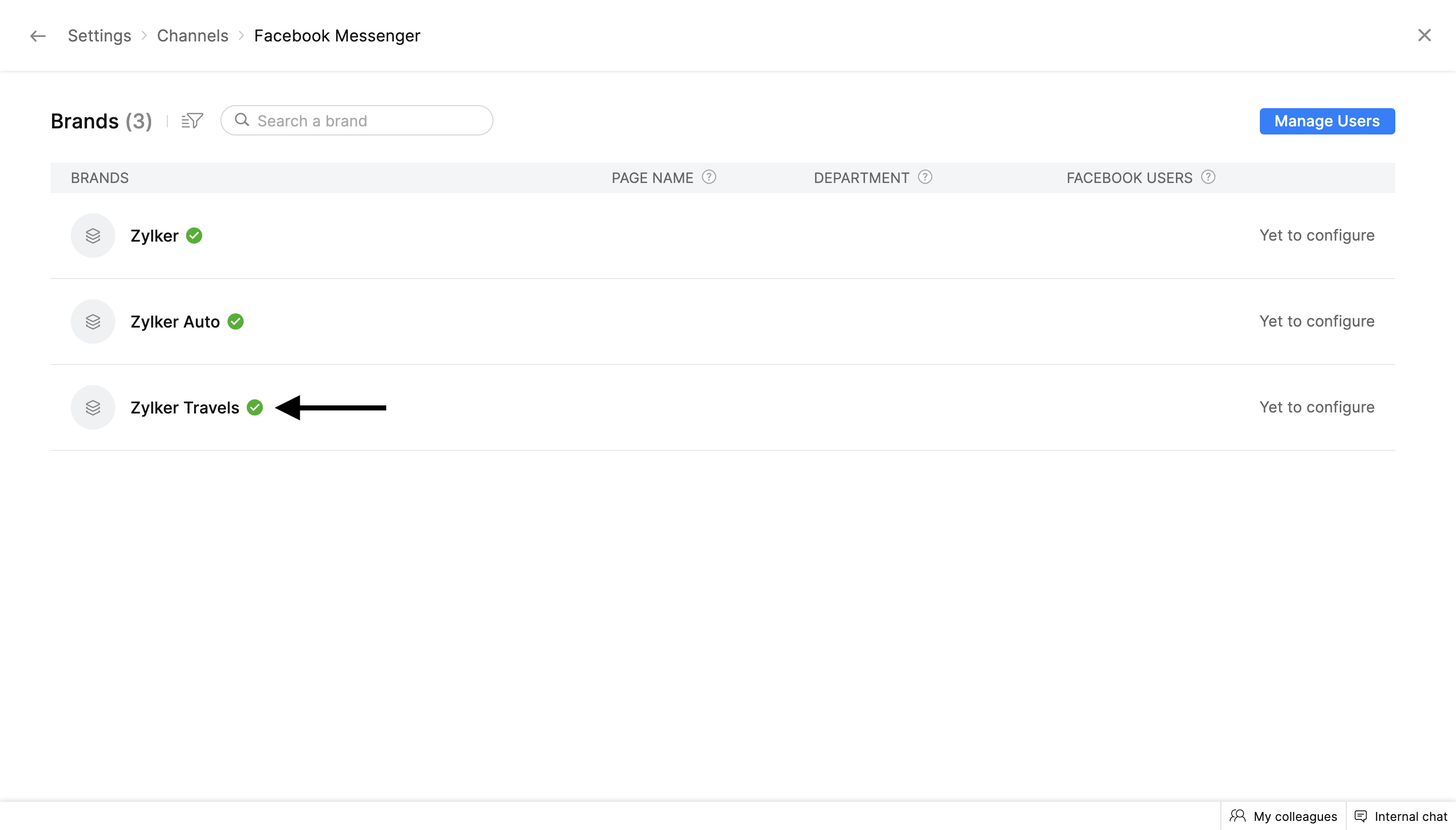This screenshot has height=830, width=1456.
Task: Open the Internal chat panel
Action: [1401, 816]
